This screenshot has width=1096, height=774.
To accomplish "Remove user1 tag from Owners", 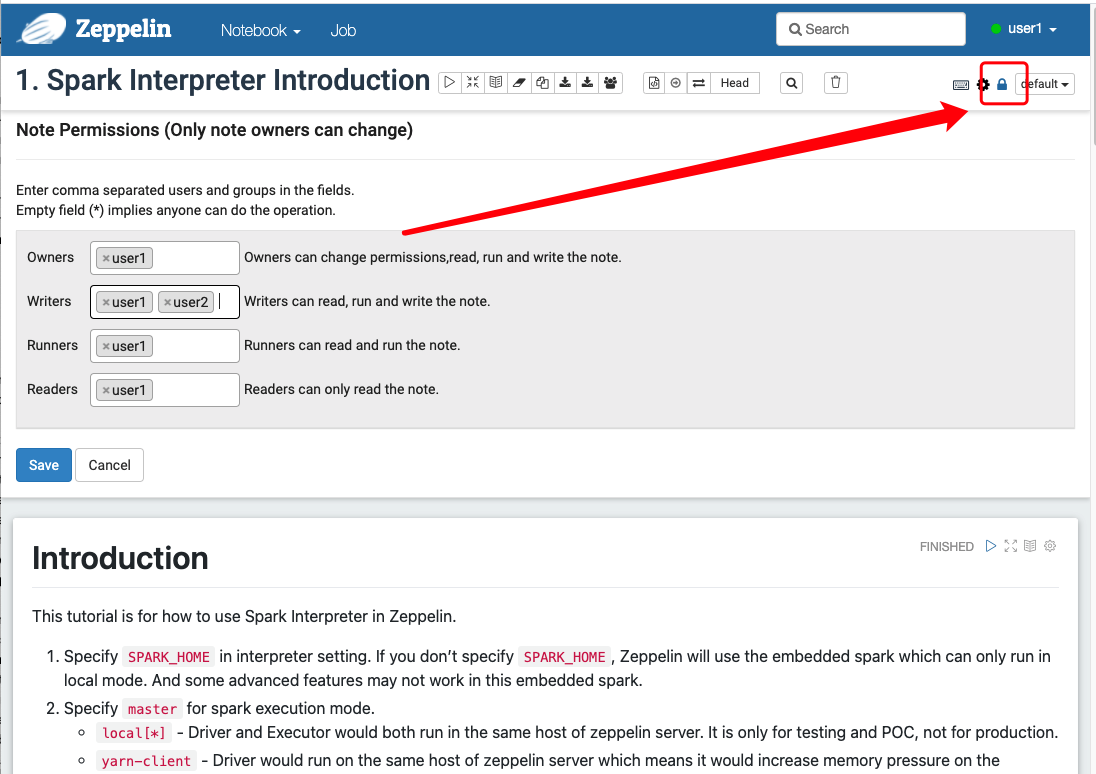I will click(x=106, y=259).
